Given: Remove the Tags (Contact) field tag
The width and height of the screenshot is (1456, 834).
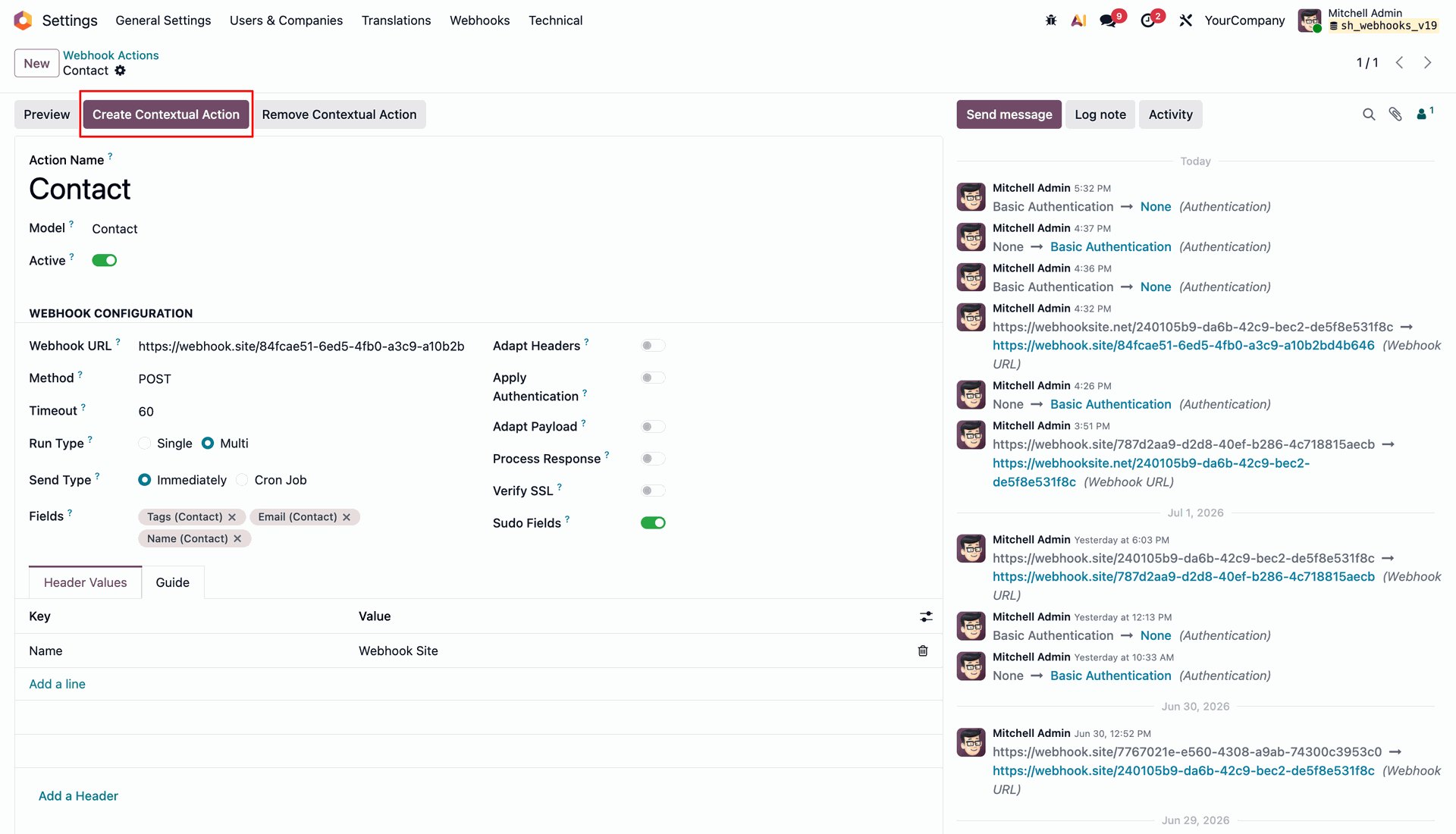Looking at the screenshot, I should (x=232, y=517).
